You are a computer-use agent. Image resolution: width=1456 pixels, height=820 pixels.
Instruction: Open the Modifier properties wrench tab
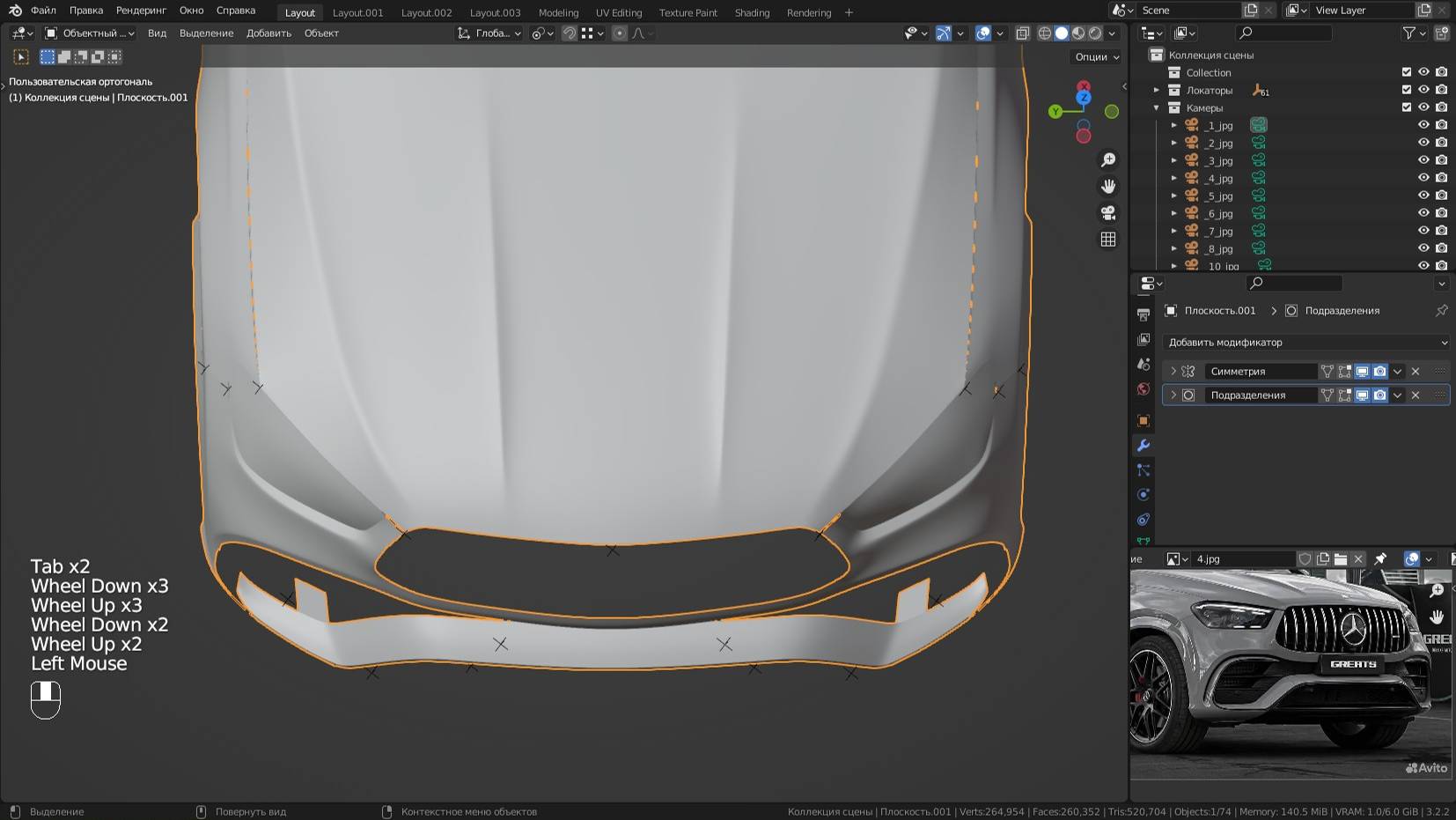click(1143, 446)
